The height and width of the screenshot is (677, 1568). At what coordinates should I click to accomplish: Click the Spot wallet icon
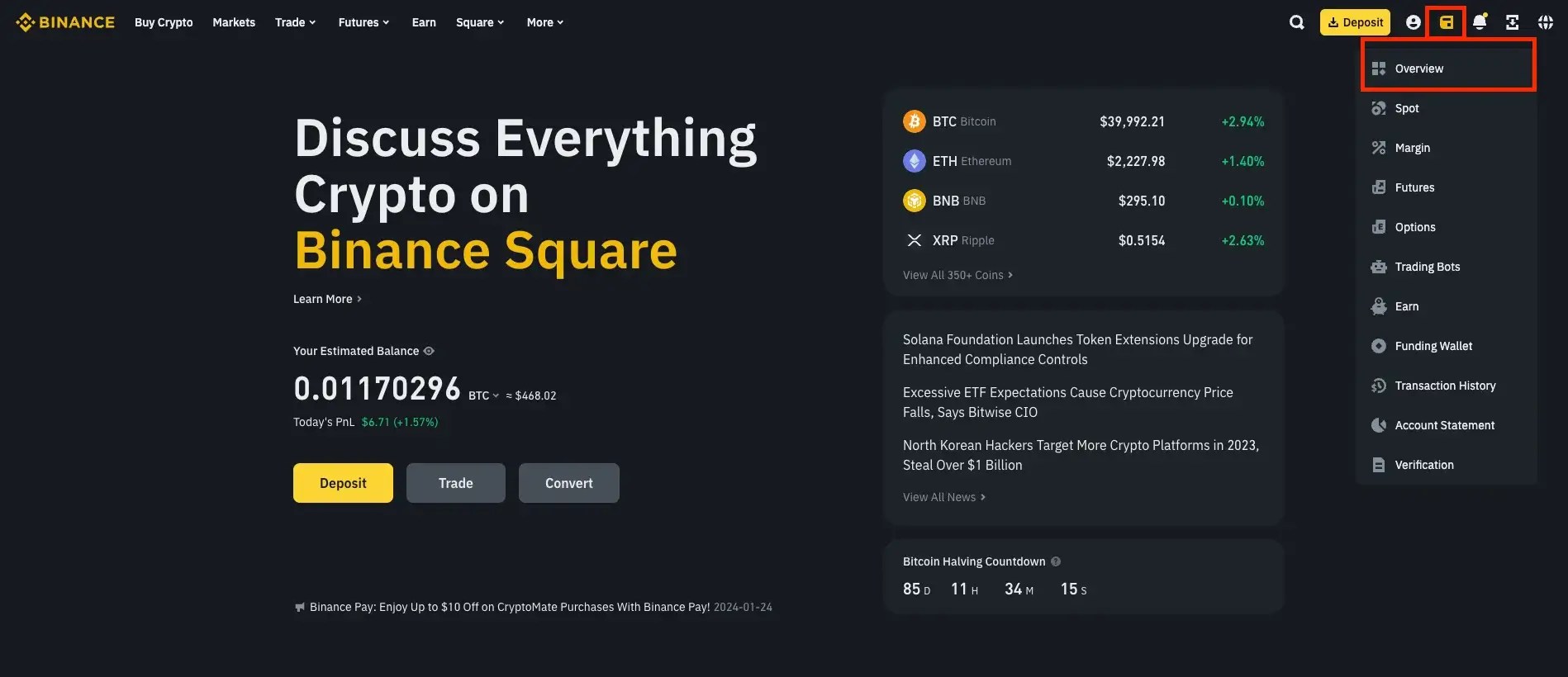click(1378, 108)
